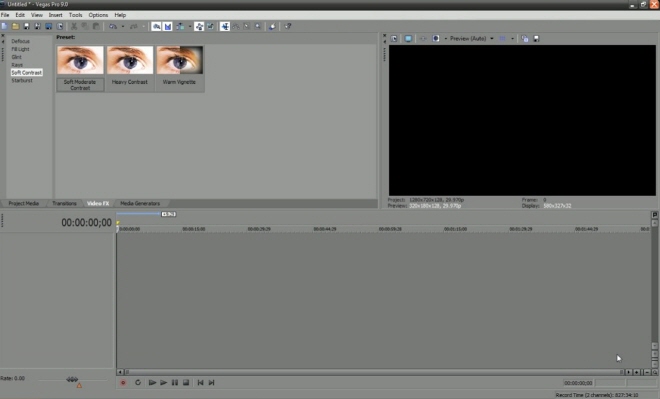Create a new project with the New icon
The height and width of the screenshot is (399, 660).
click(x=5, y=26)
